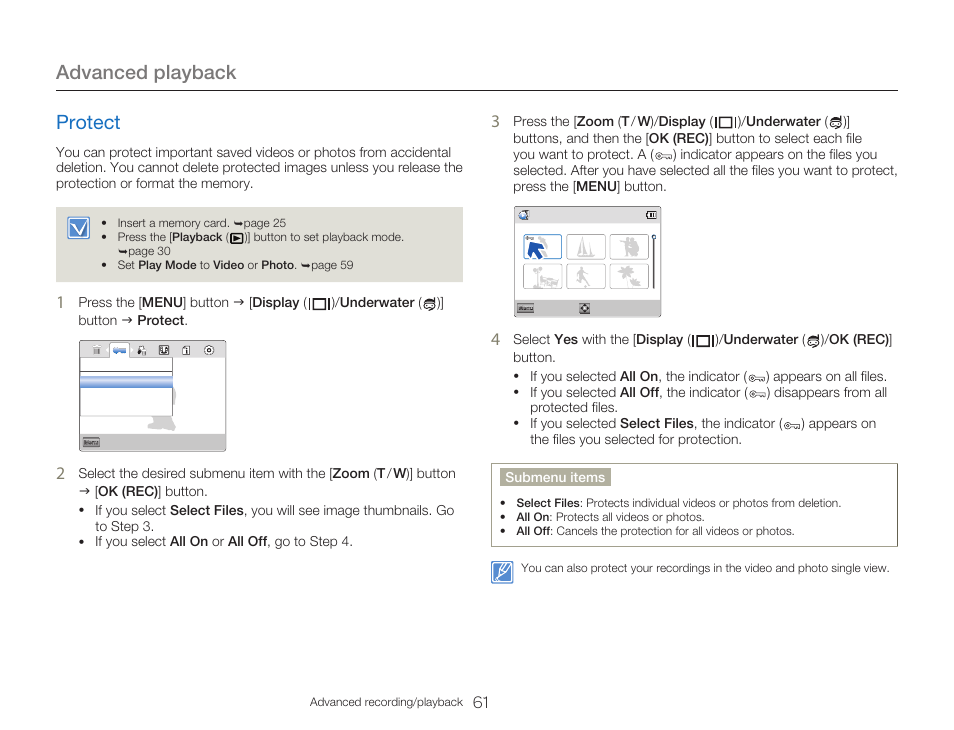This screenshot has width=954, height=730.
Task: Select the palm tree thumbnail
Action: [x=629, y=276]
